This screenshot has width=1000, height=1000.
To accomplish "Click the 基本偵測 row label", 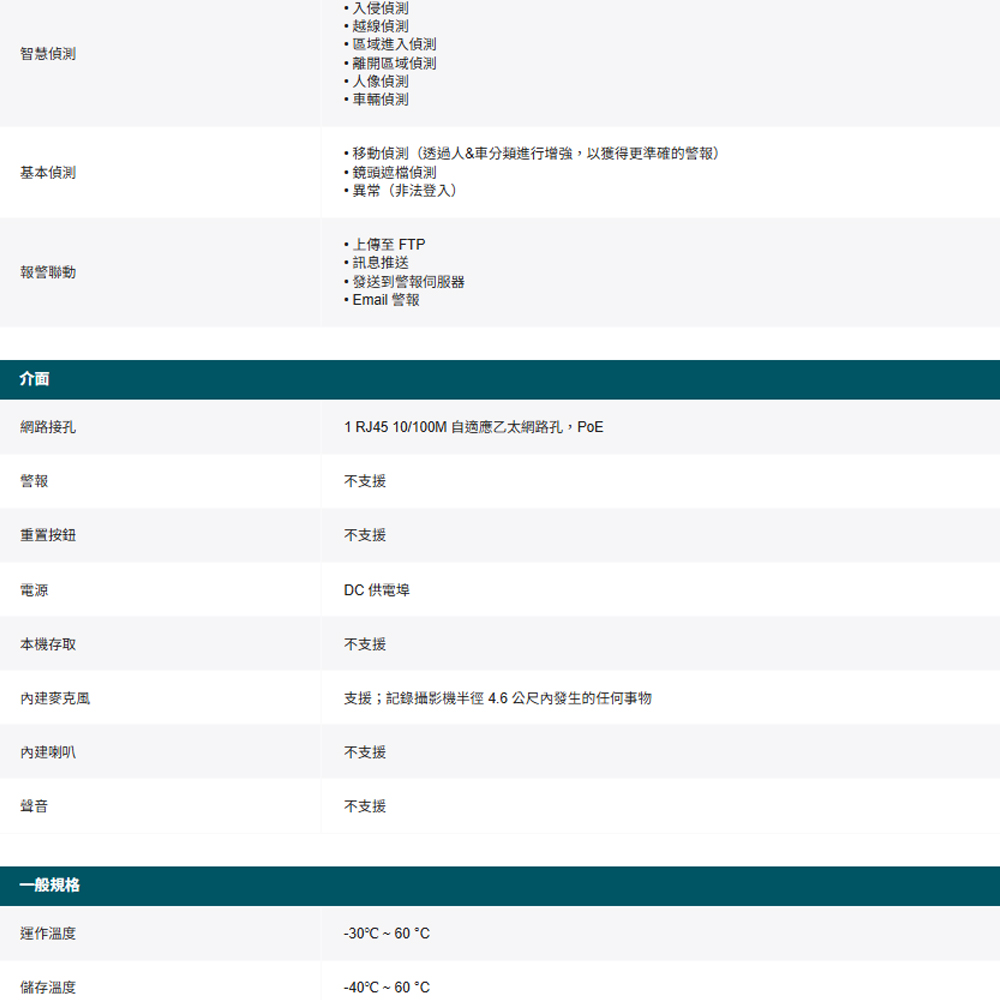I will coord(48,173).
